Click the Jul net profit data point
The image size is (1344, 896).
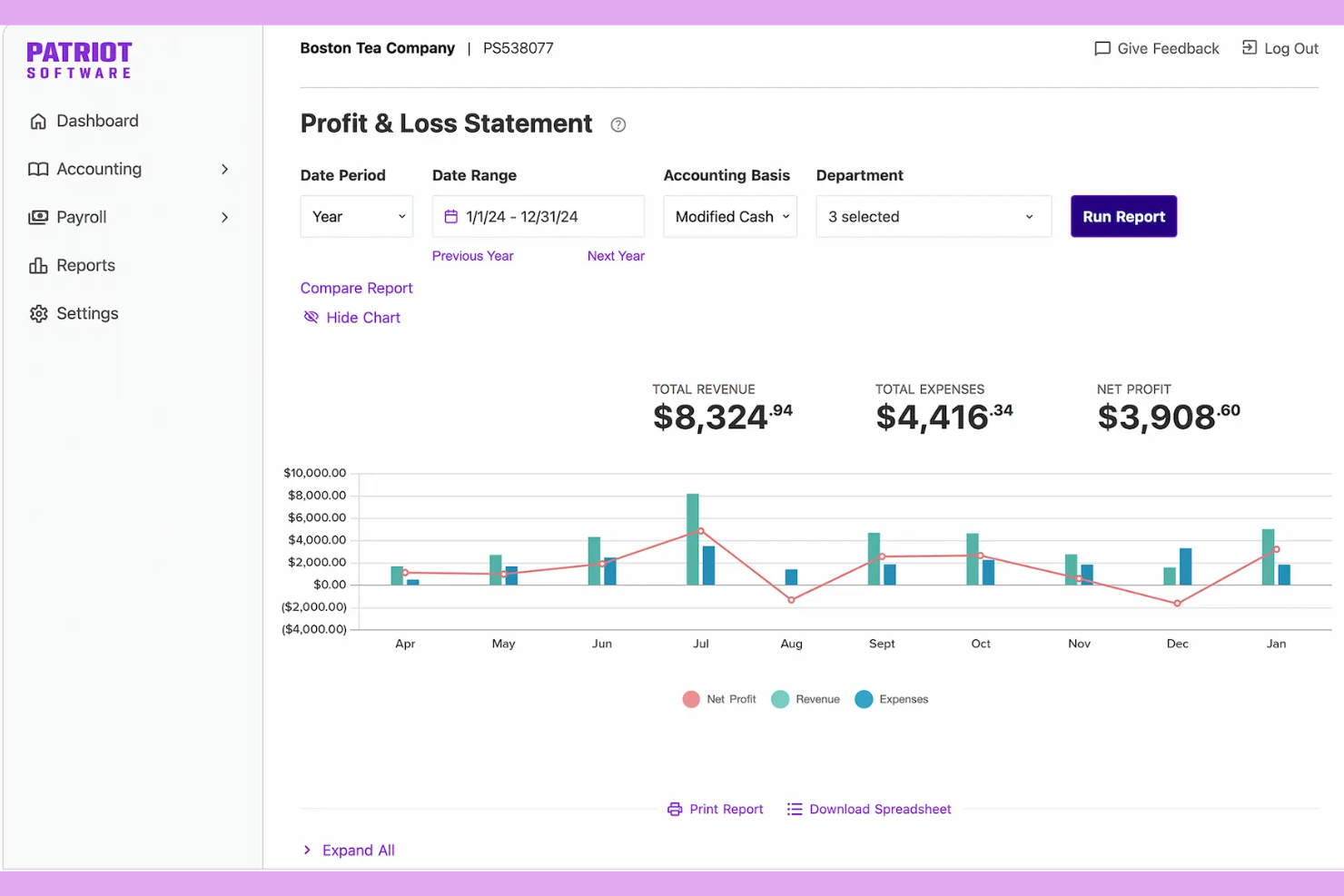(700, 531)
